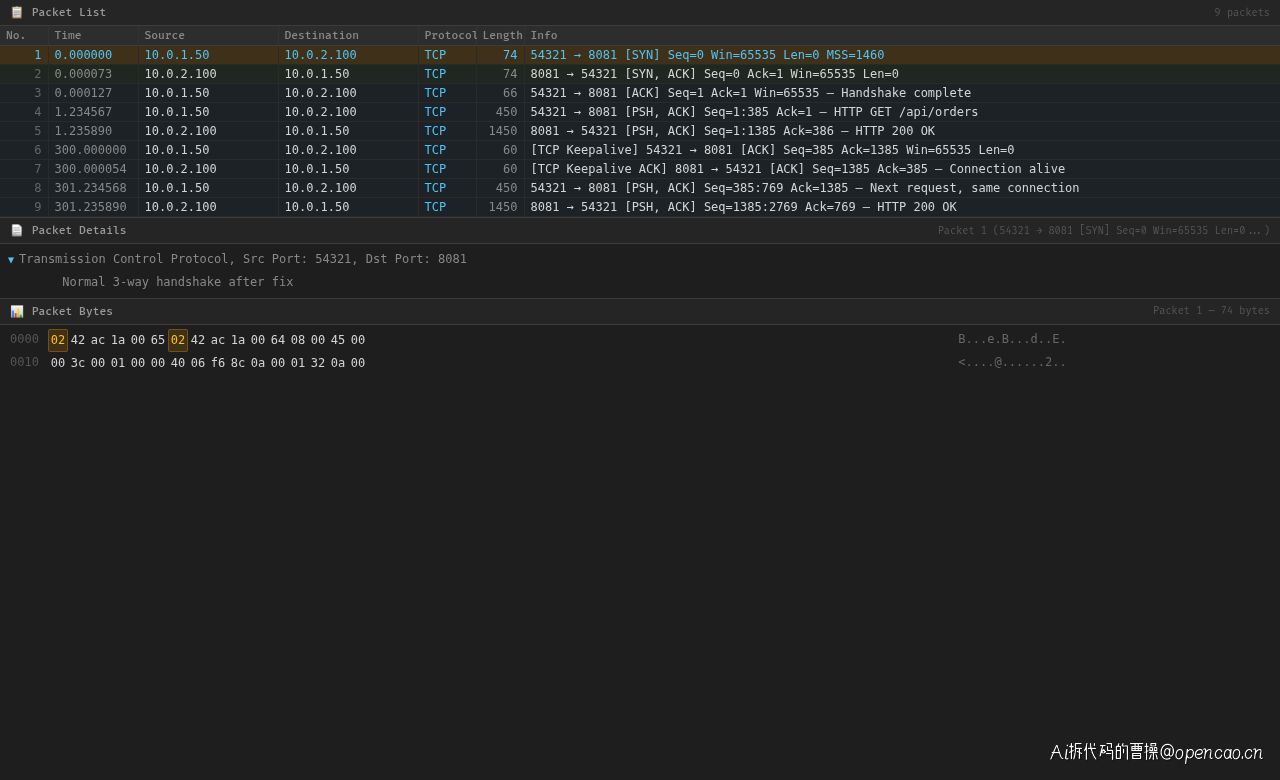Image resolution: width=1280 pixels, height=780 pixels.
Task: Click destination 10.0.2.100 in packet 4
Action: [x=320, y=112]
